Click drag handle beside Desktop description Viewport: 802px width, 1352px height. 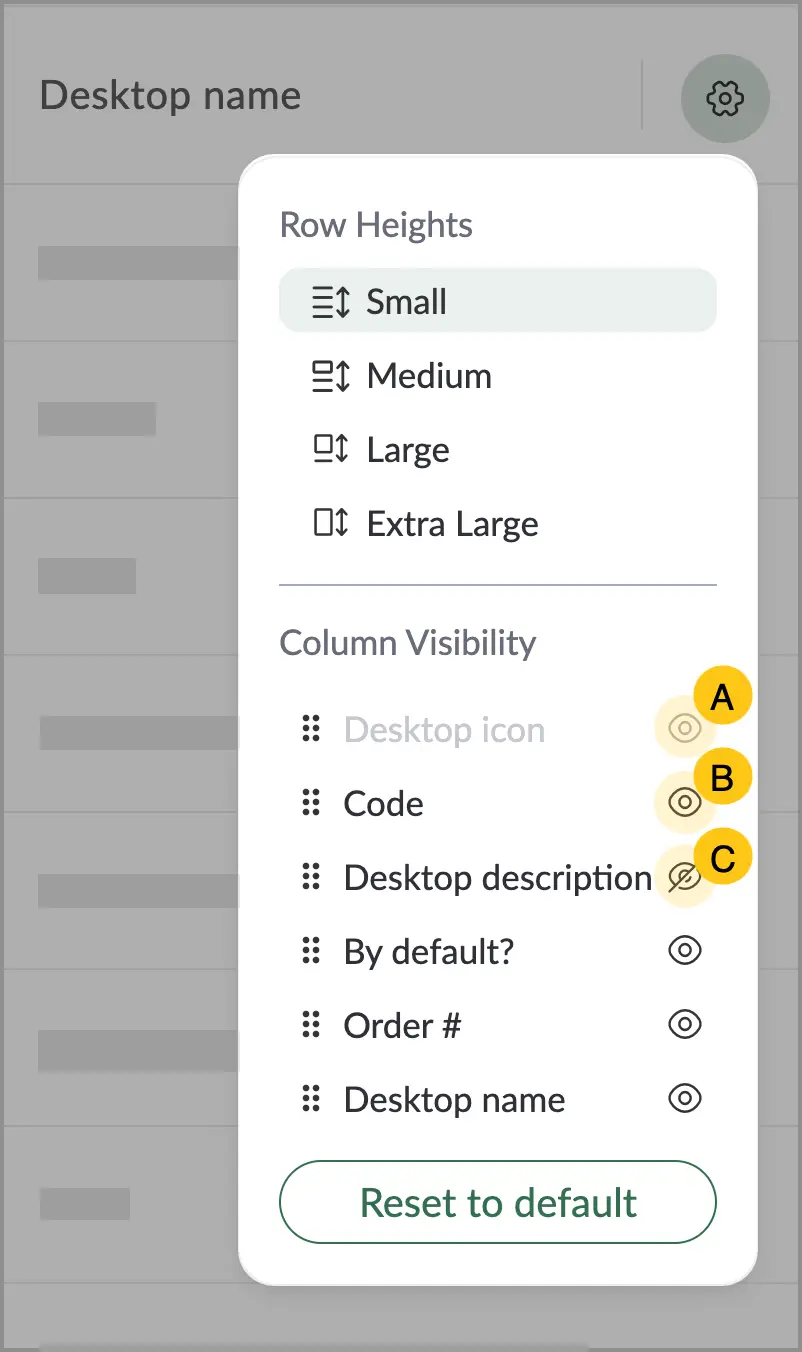[311, 878]
